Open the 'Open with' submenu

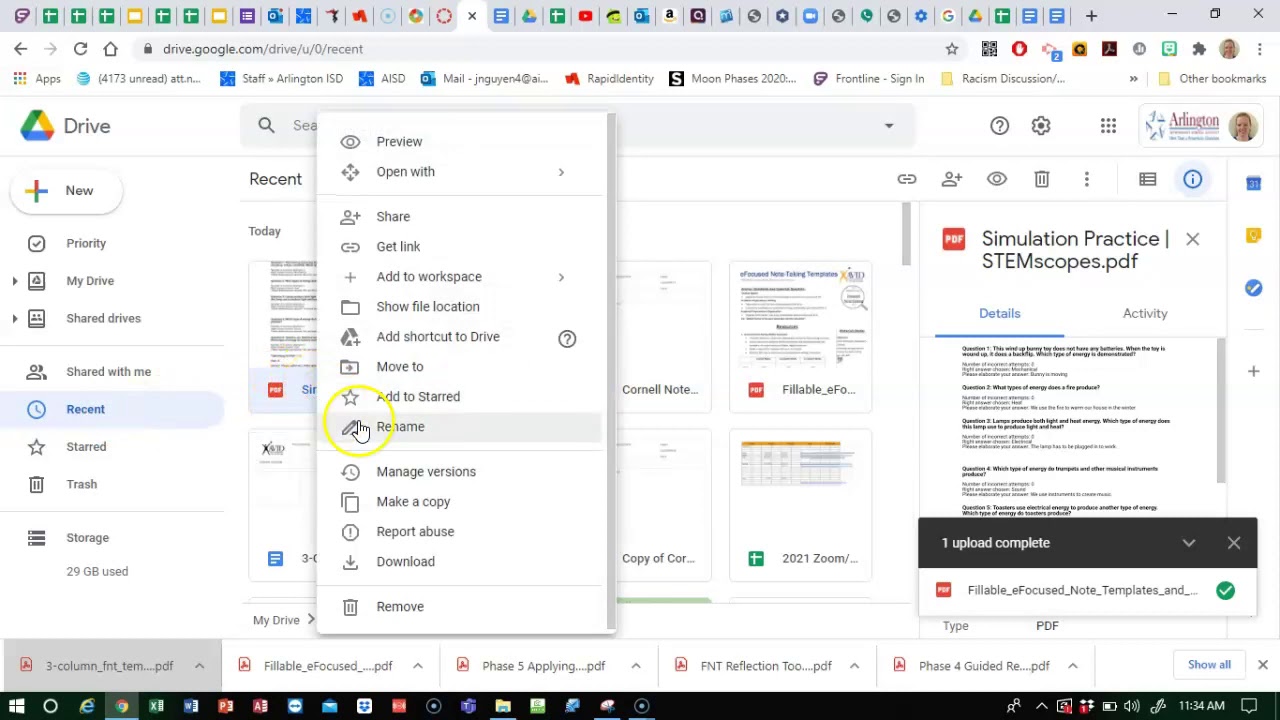point(459,171)
